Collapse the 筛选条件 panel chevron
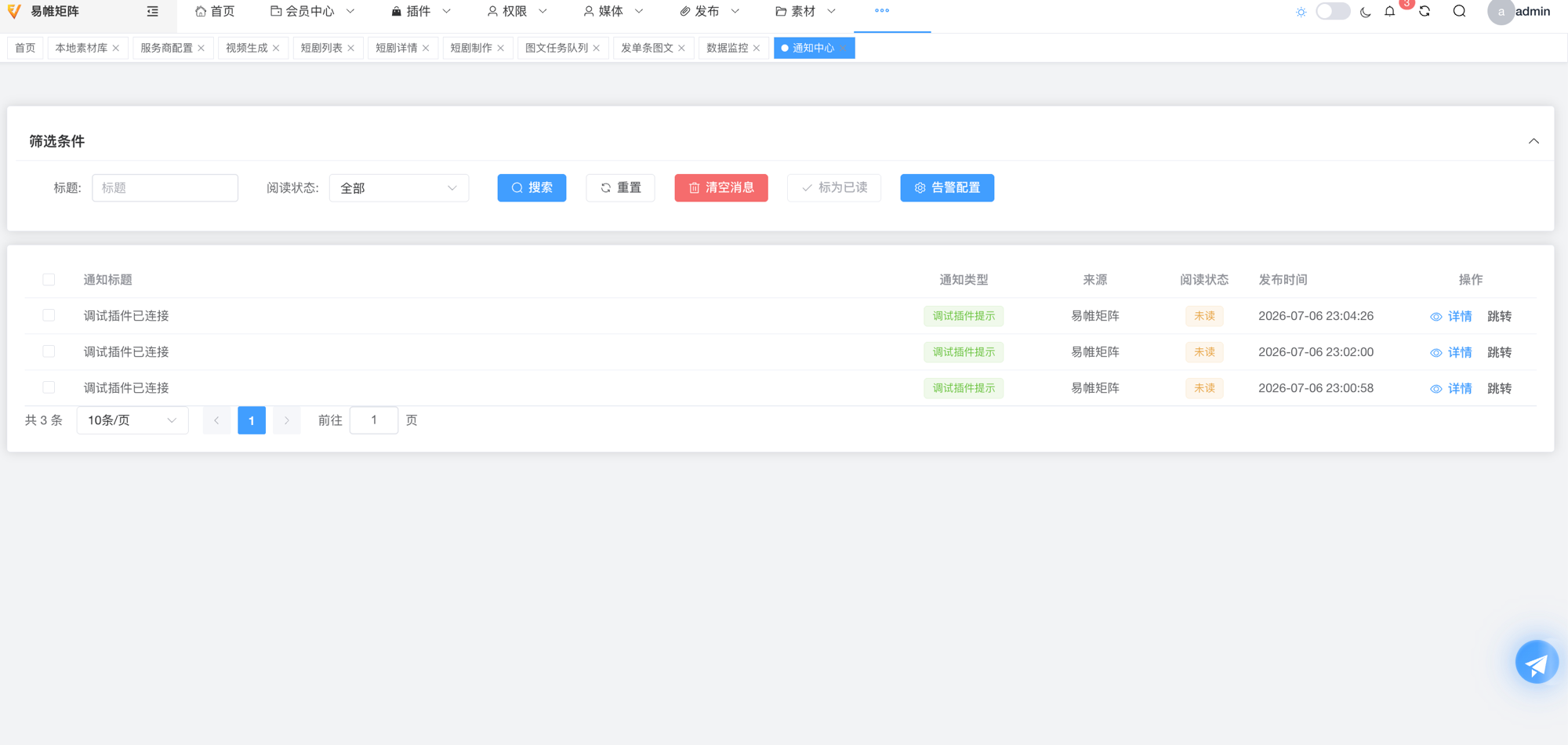This screenshot has width=1568, height=745. coord(1534,141)
